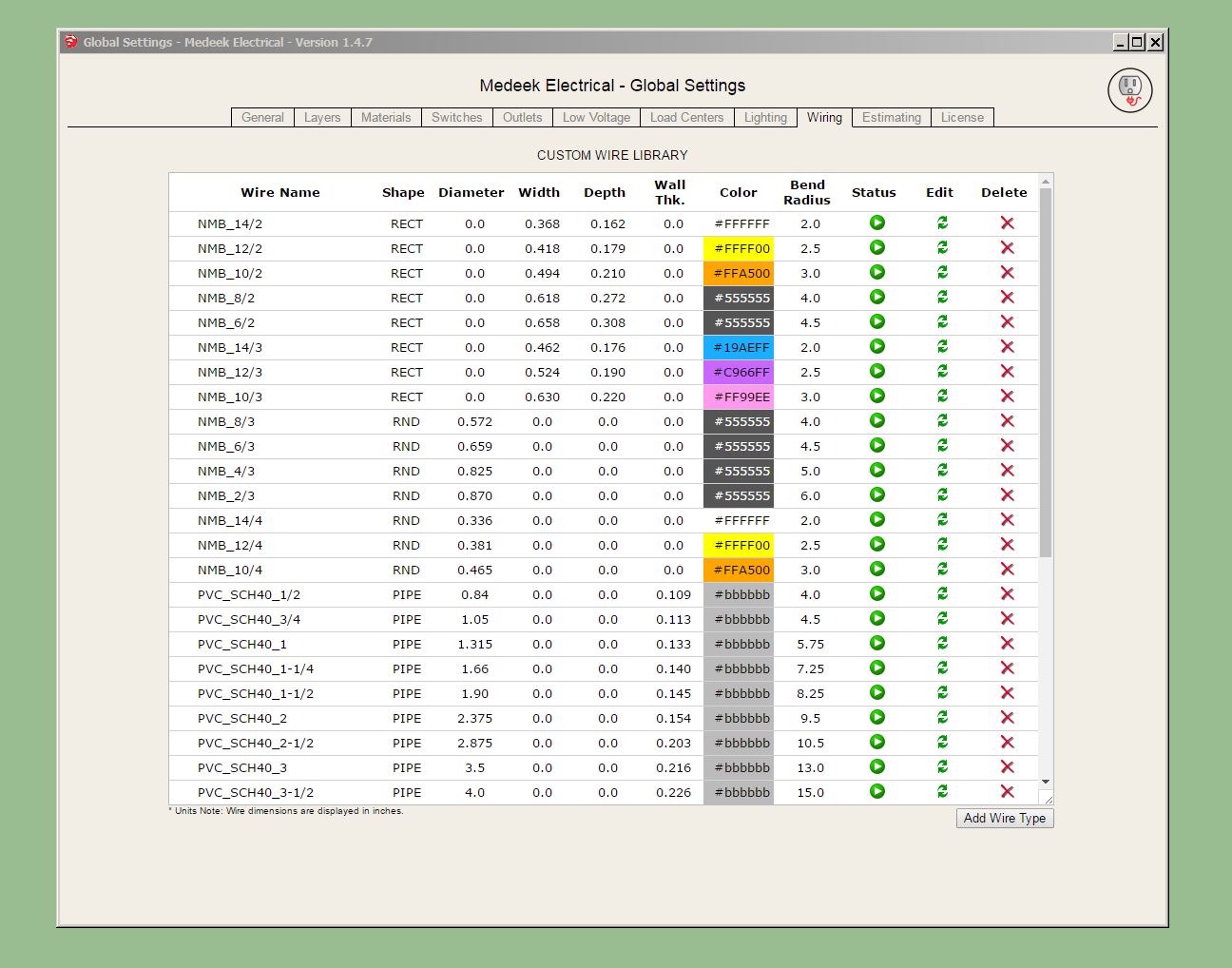The width and height of the screenshot is (1232, 968).
Task: Delete the PVC_SCH40_3-1/2 pipe type
Action: coord(1008,791)
